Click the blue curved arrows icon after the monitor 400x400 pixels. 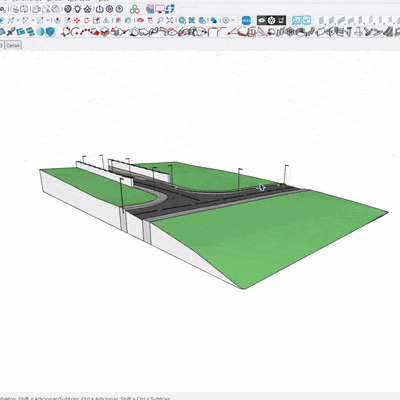tap(170, 9)
